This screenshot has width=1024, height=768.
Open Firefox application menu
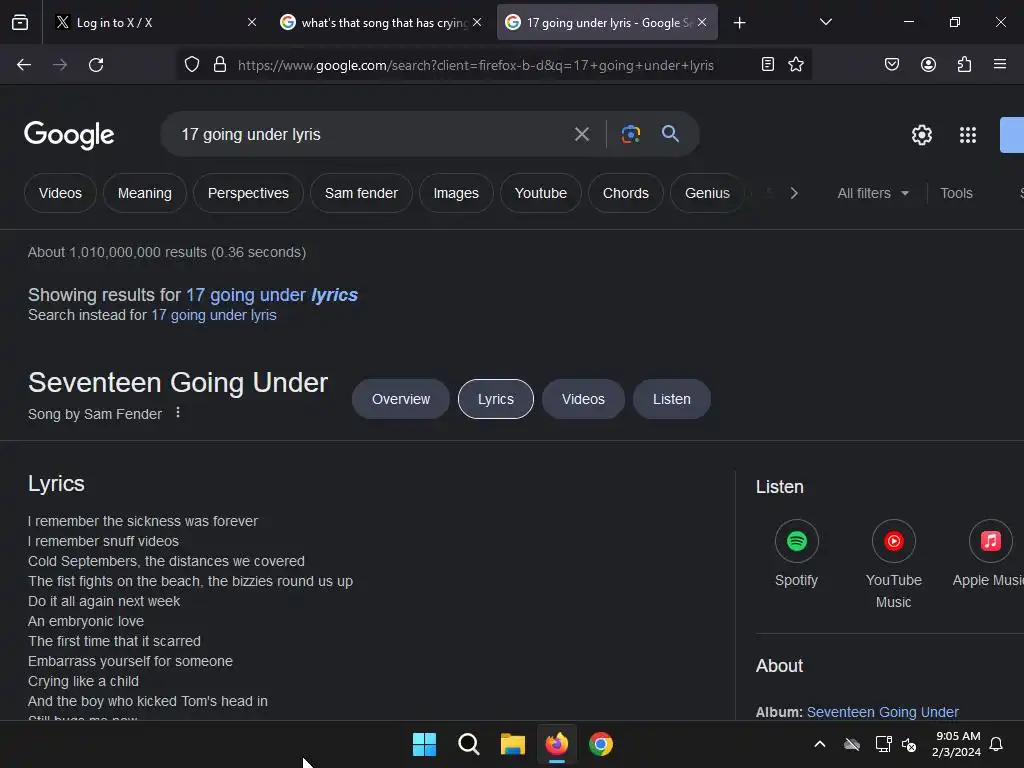point(1000,64)
